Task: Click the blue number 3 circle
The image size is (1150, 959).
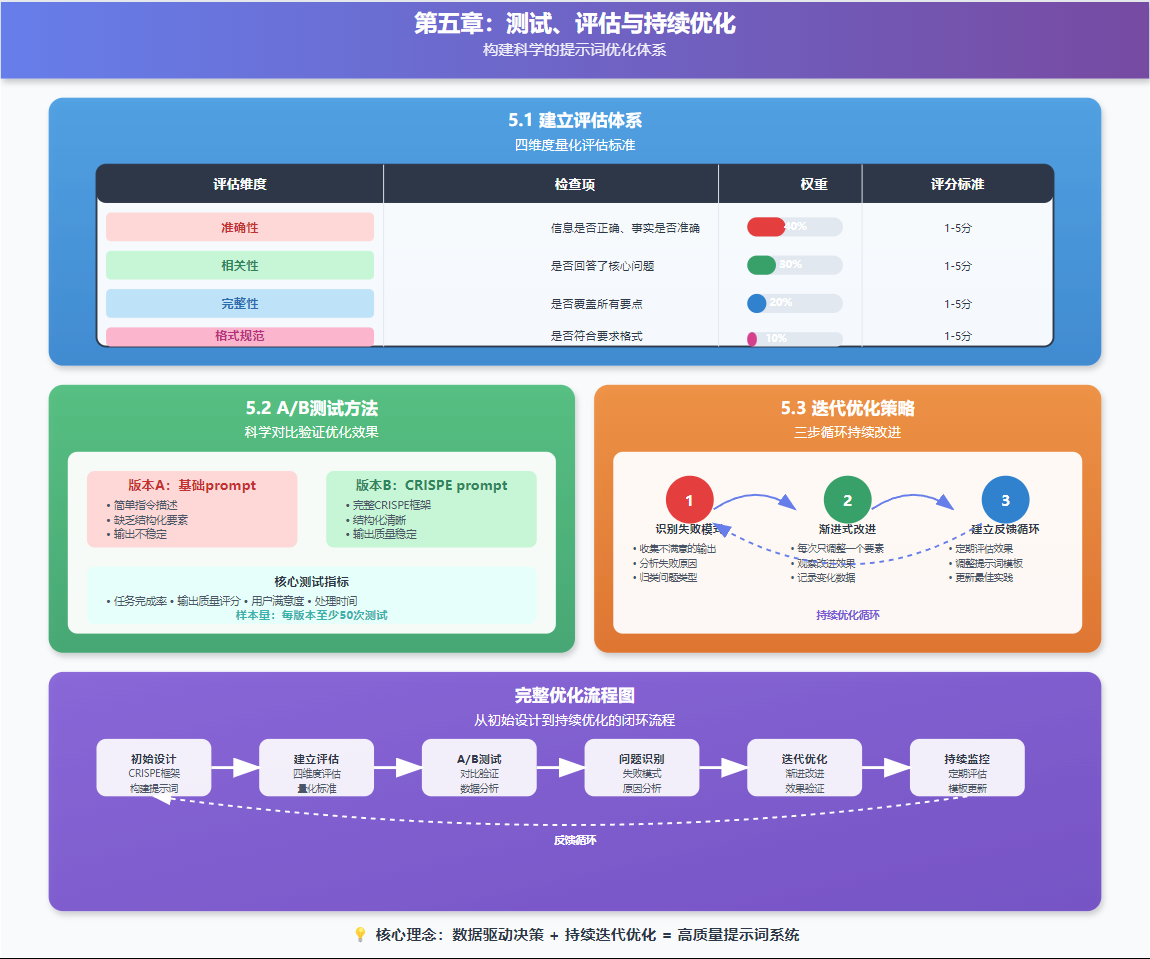Action: (1005, 501)
